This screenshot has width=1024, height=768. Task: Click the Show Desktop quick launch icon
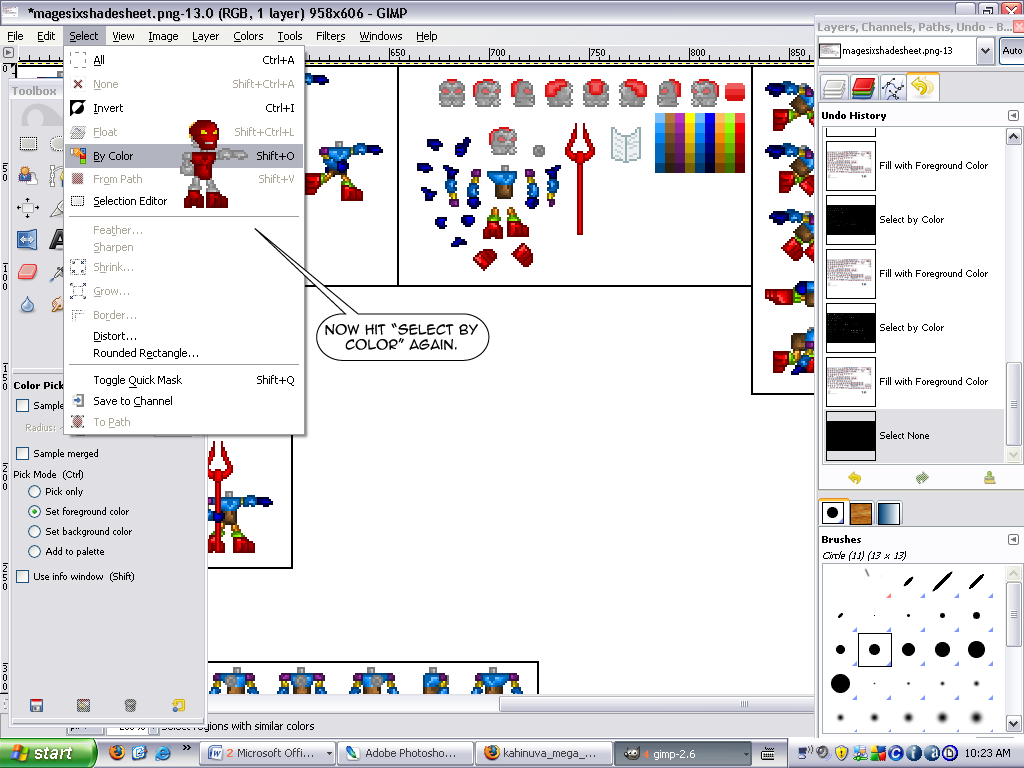point(140,752)
